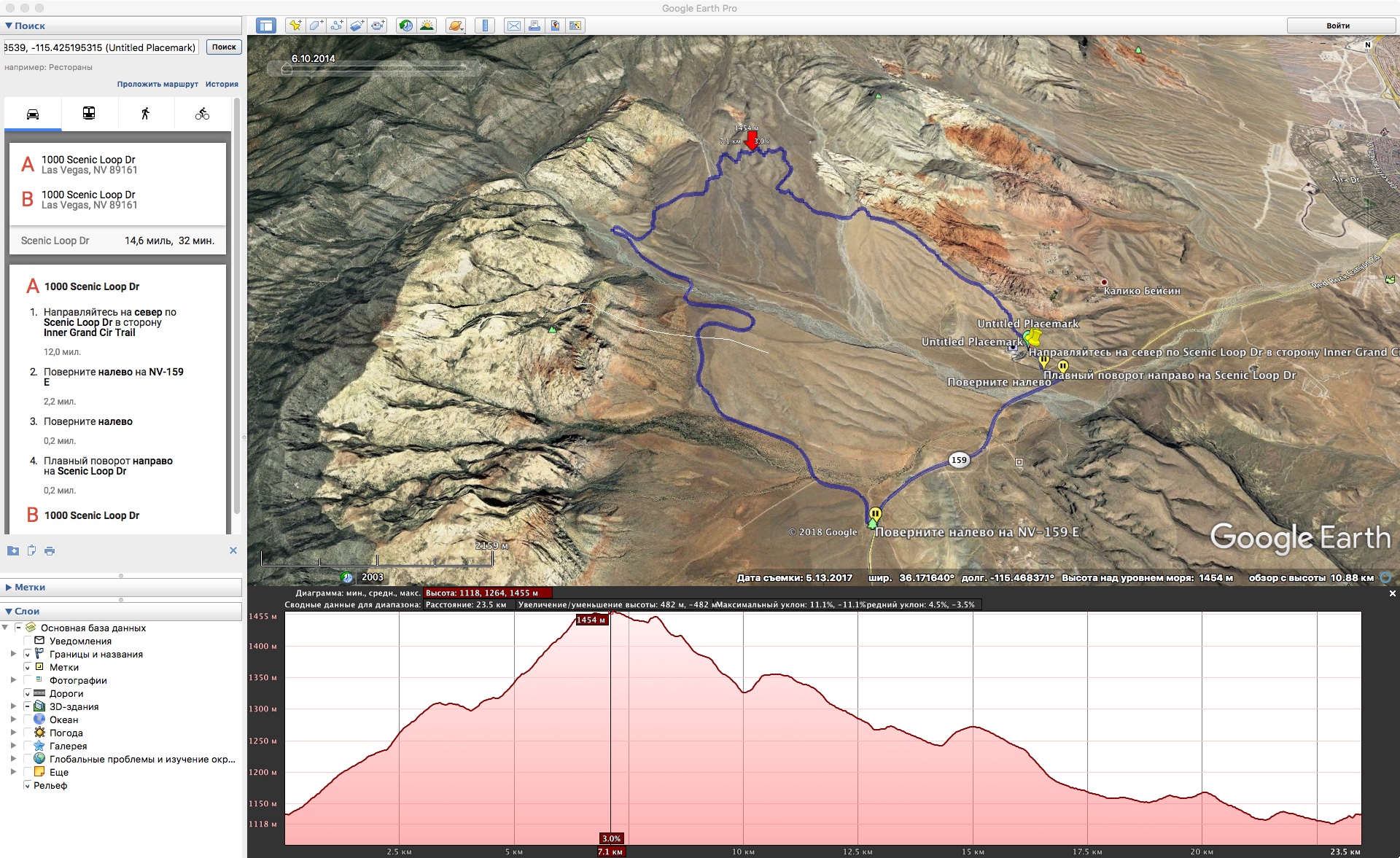Close the elevation profile panel
The height and width of the screenshot is (858, 1400).
(1392, 593)
